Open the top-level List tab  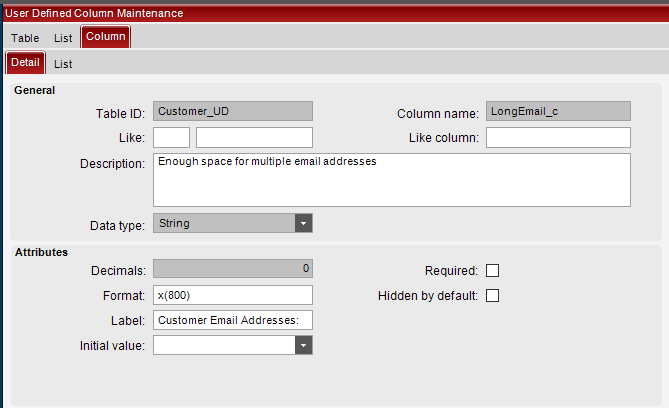pos(63,38)
